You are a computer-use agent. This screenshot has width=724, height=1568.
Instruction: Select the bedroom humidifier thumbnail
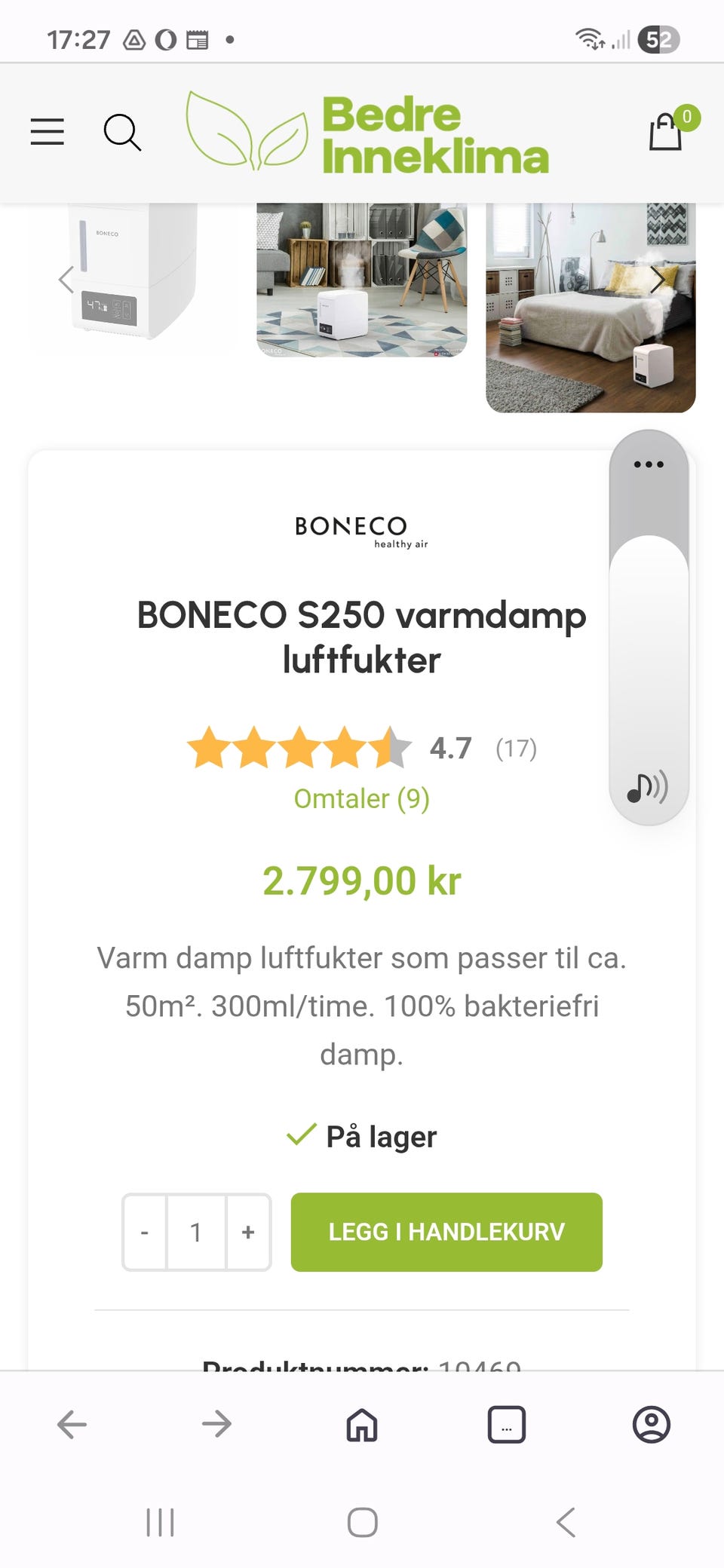click(x=591, y=308)
